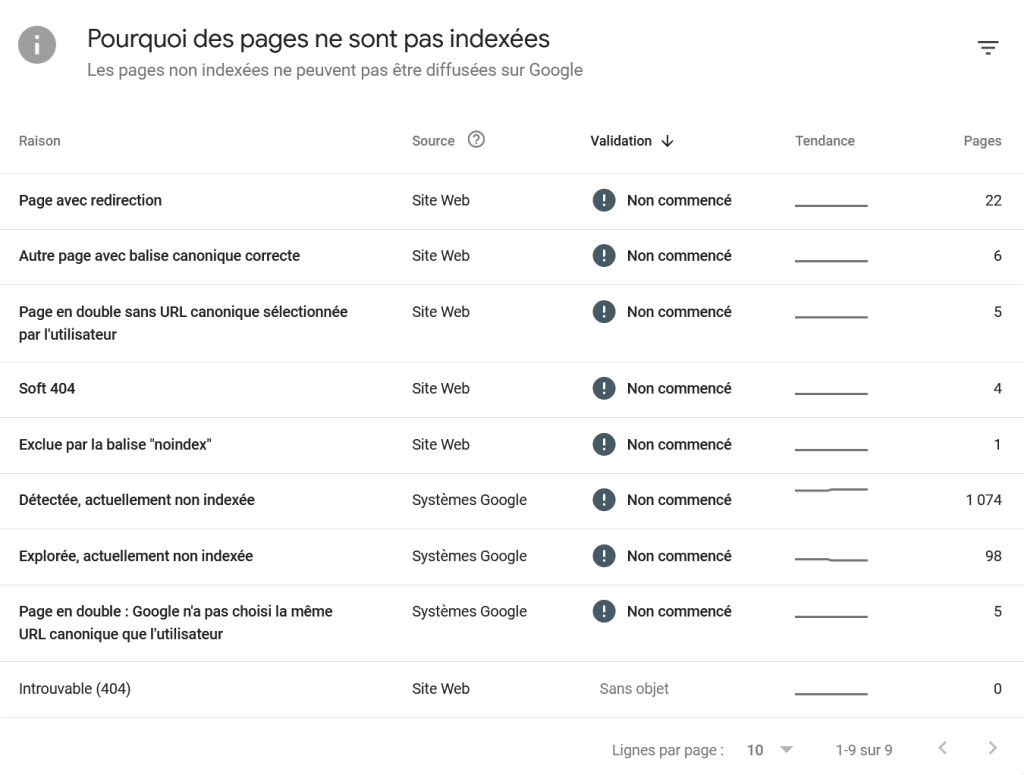Open the filter options icon
This screenshot has width=1024, height=775.
(x=987, y=46)
